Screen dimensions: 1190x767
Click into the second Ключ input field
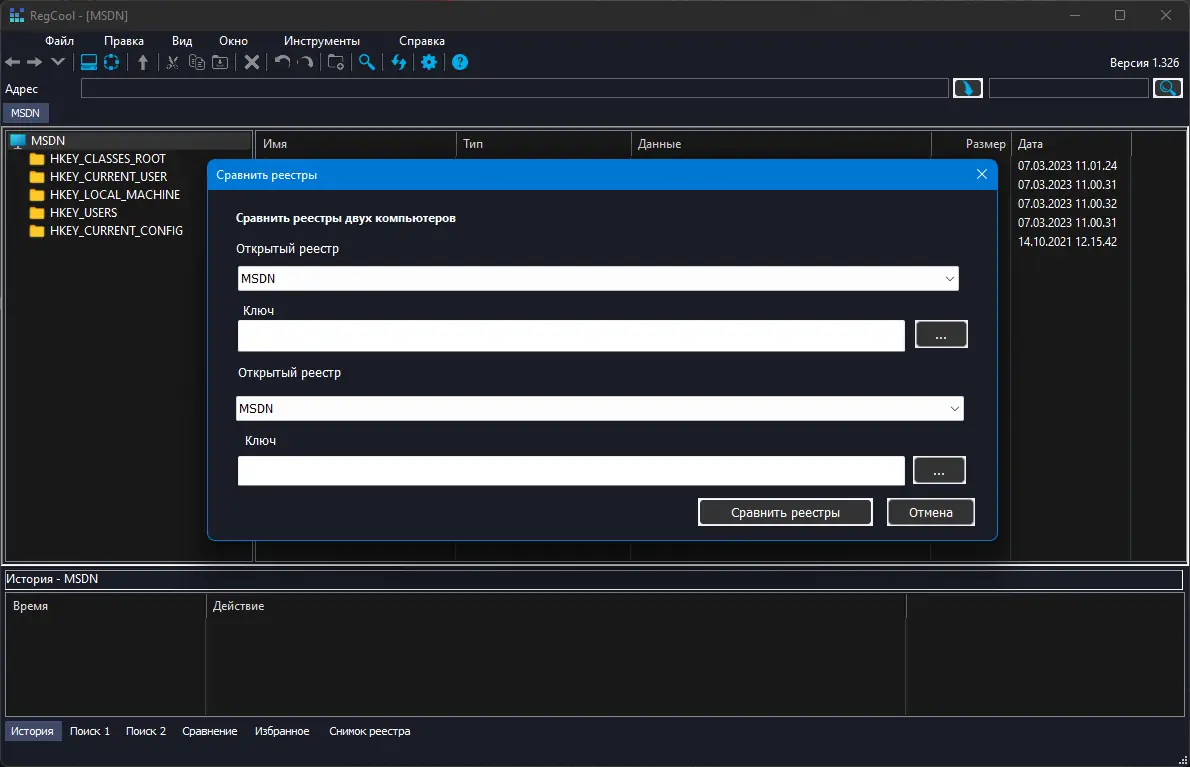click(x=570, y=470)
